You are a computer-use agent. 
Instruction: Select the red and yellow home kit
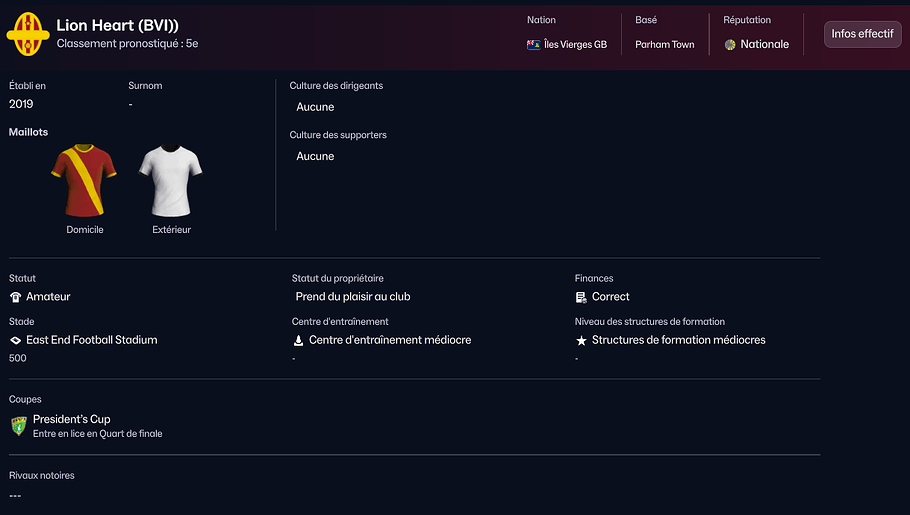point(84,181)
